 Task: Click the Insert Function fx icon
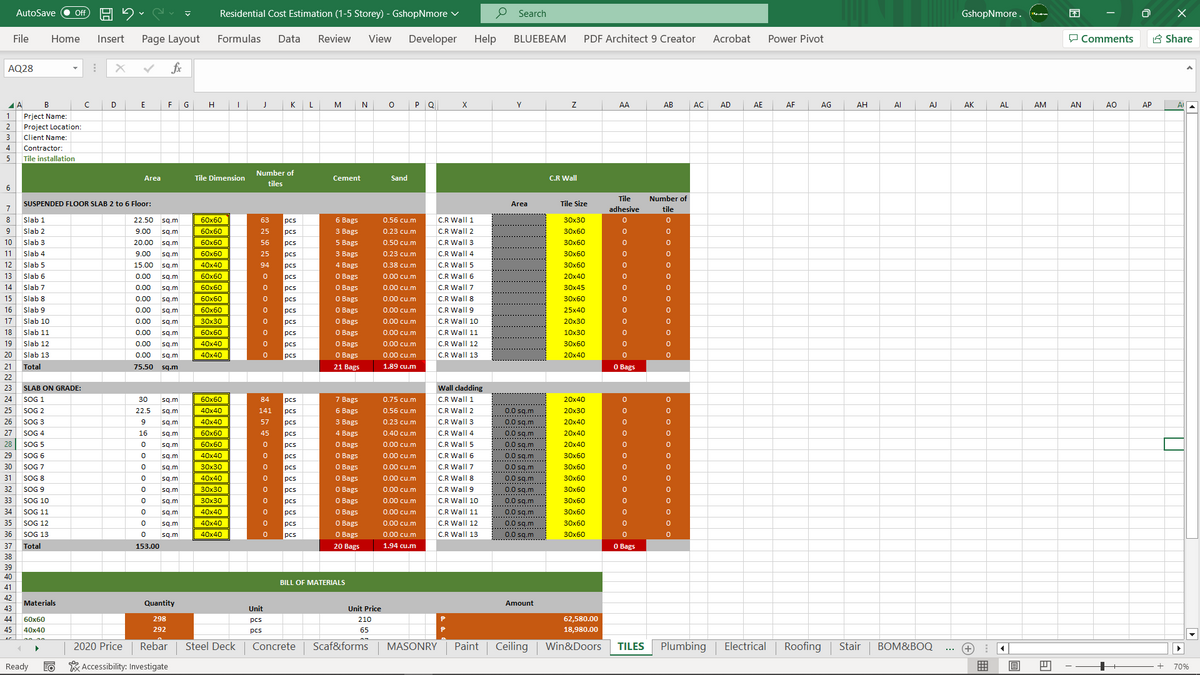tap(175, 68)
